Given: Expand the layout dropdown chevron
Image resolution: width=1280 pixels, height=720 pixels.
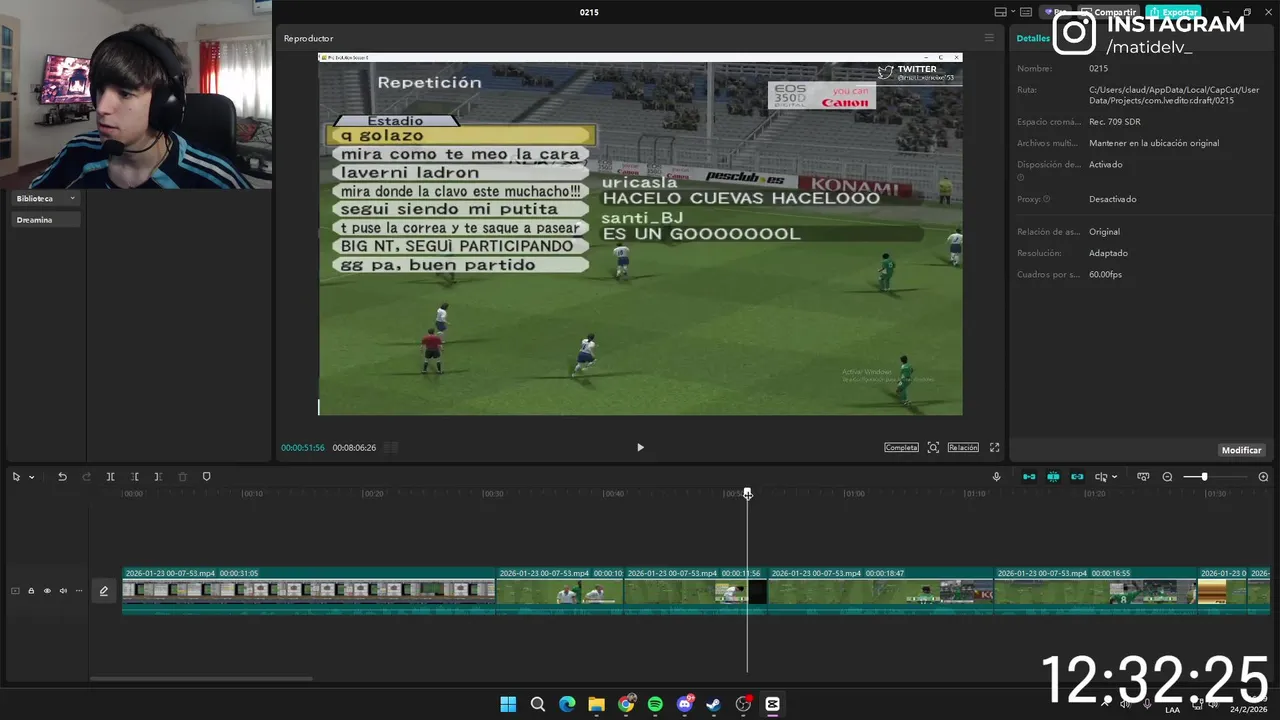Looking at the screenshot, I should (1013, 12).
